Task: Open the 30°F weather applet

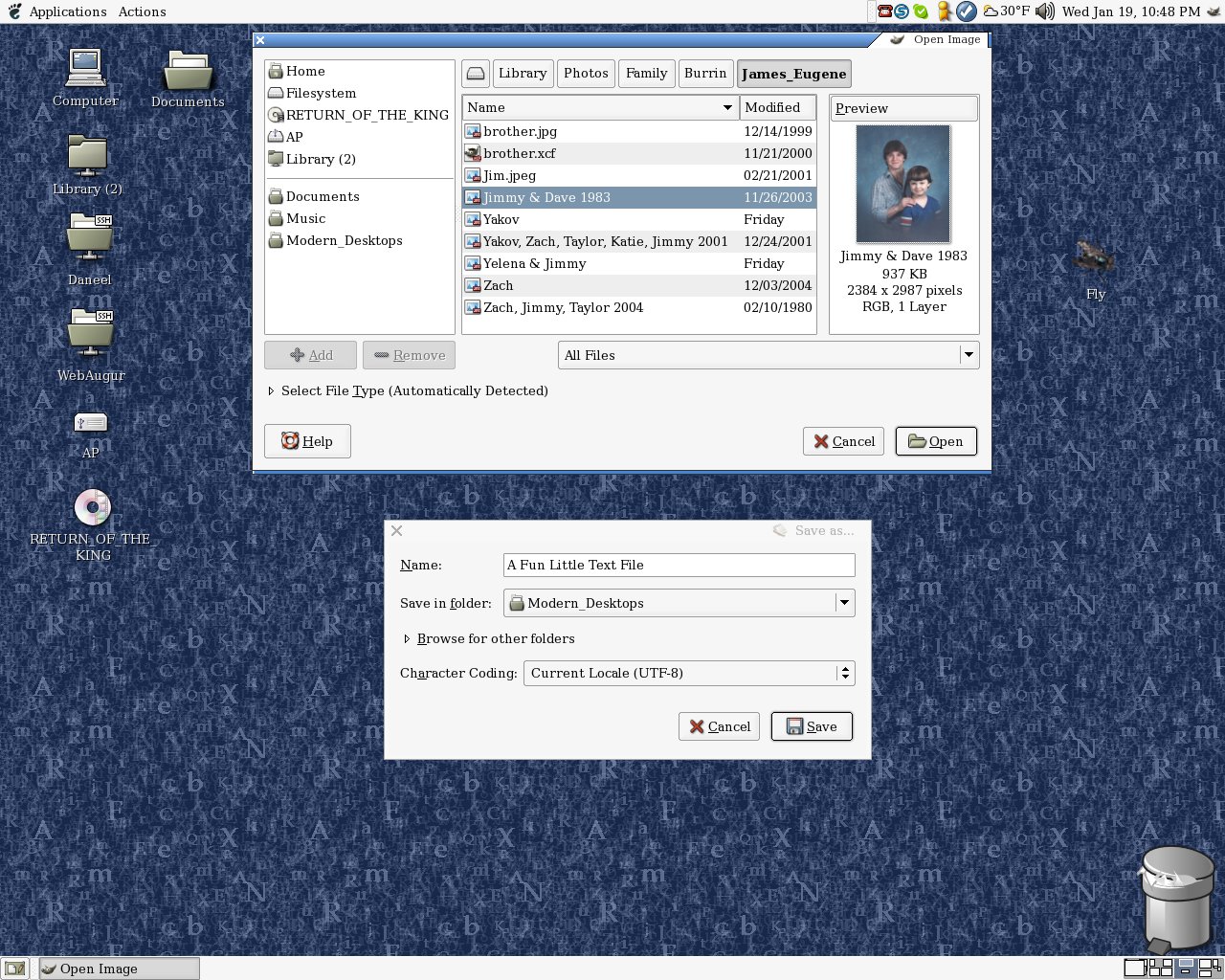Action: (x=1007, y=11)
